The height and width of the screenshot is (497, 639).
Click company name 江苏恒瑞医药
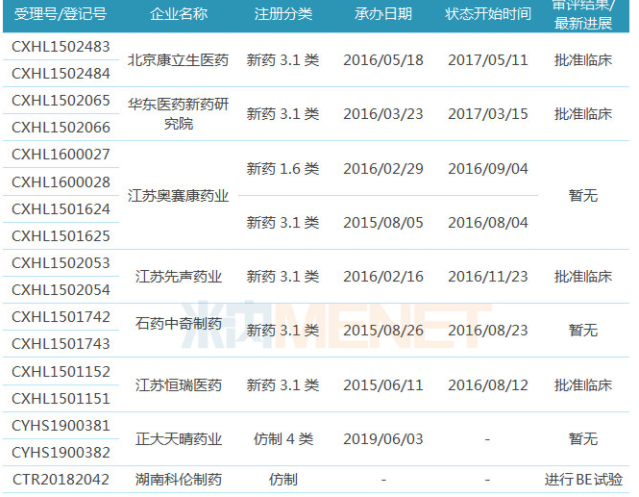[178, 385]
